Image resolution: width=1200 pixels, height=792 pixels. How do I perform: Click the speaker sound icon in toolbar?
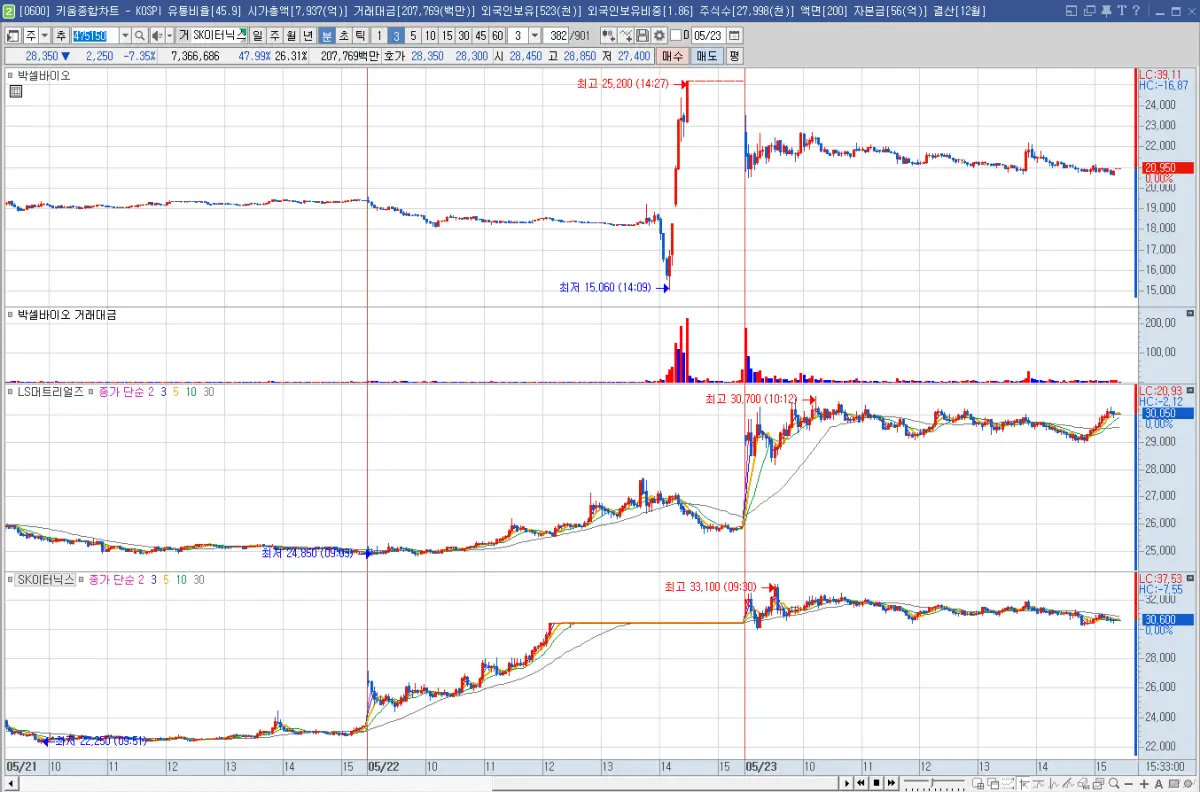tap(157, 35)
